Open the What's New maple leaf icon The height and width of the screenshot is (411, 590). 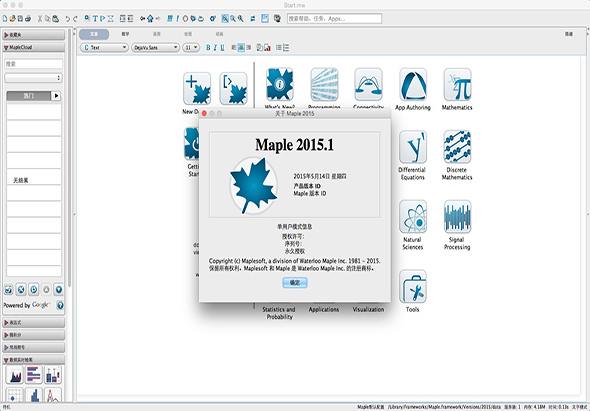pyautogui.click(x=280, y=84)
